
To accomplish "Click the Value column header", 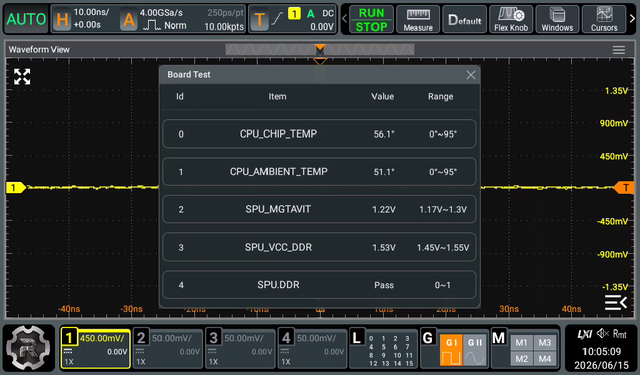I will click(x=382, y=97).
